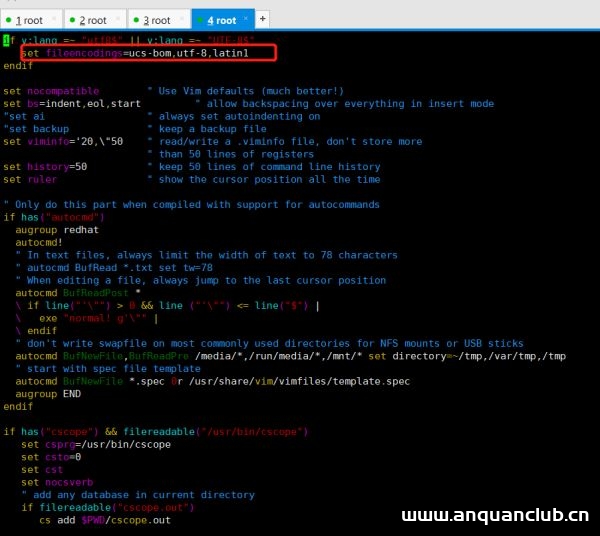Image resolution: width=600 pixels, height=536 pixels.
Task: Click the www.anquanclub.cn watermark text
Action: pos(495,516)
